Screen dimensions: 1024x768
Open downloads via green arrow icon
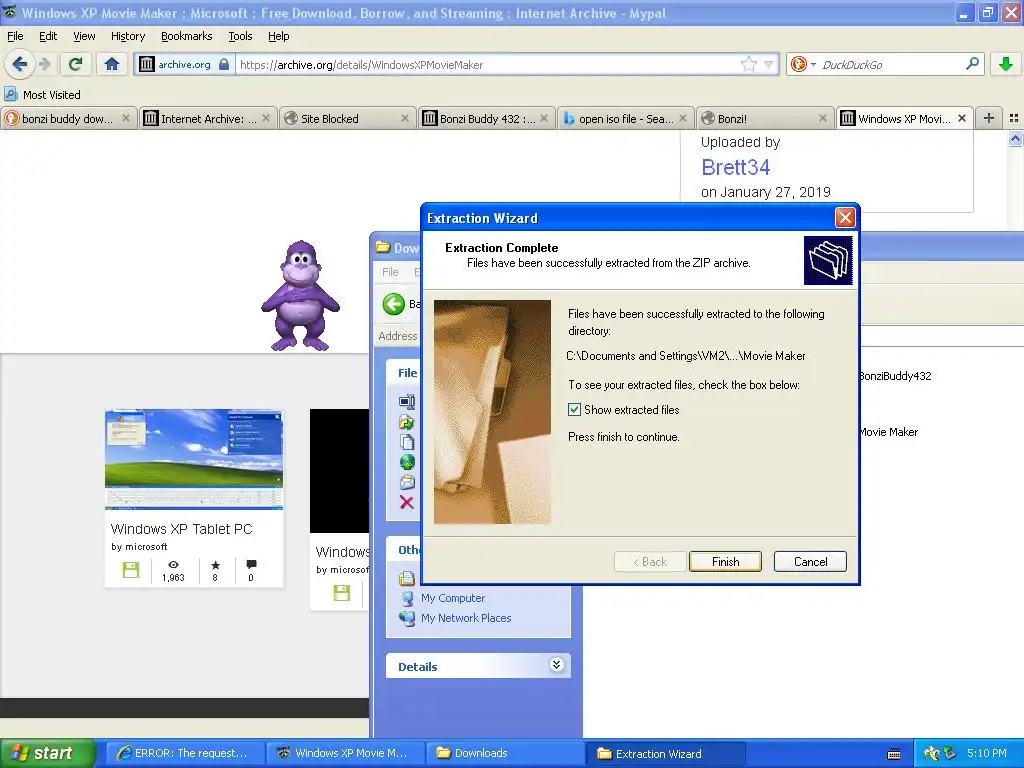(1006, 64)
